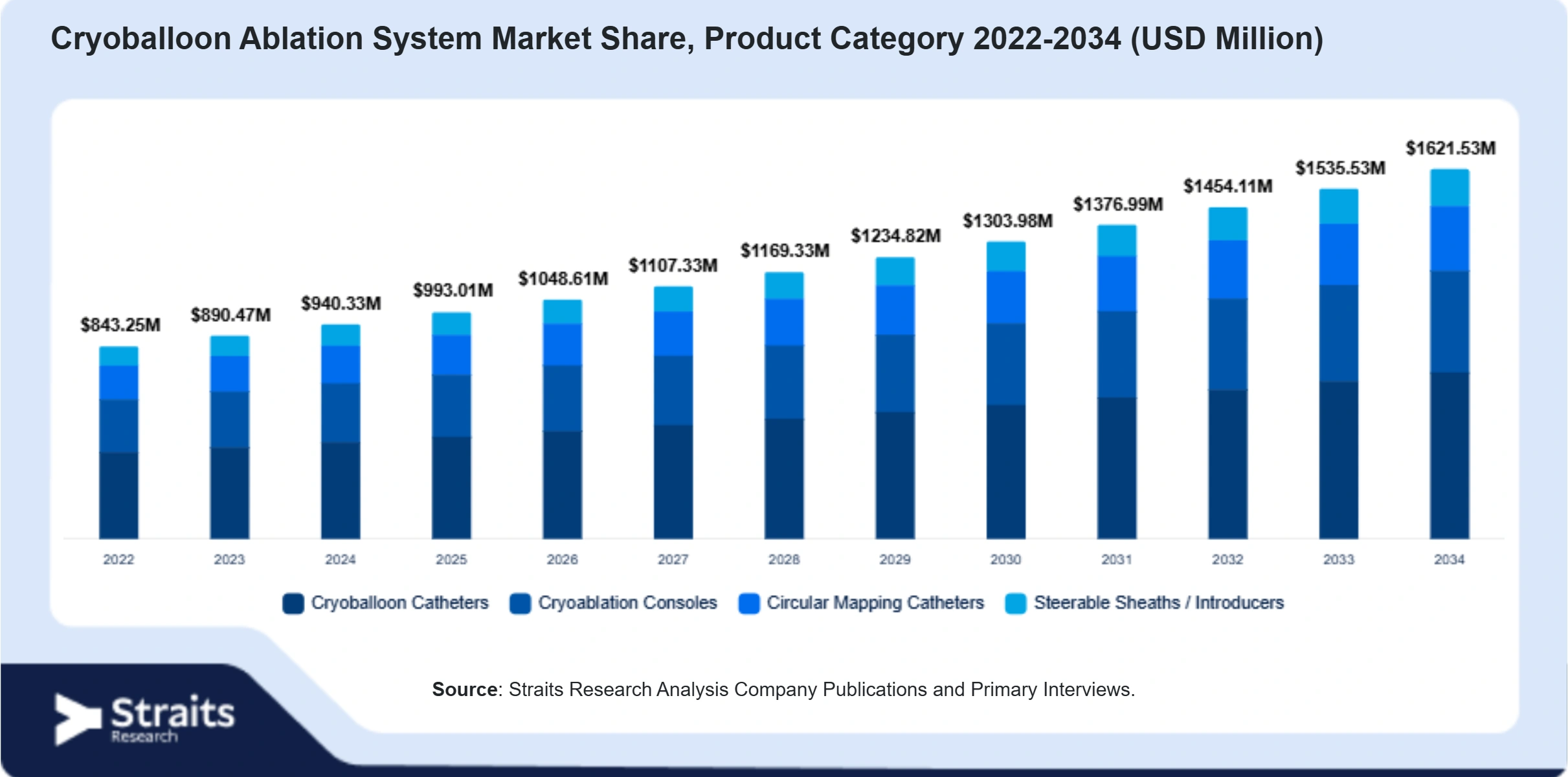The image size is (1568, 777).
Task: Toggle the Cryoballoon Catheters legend label
Action: point(400,603)
